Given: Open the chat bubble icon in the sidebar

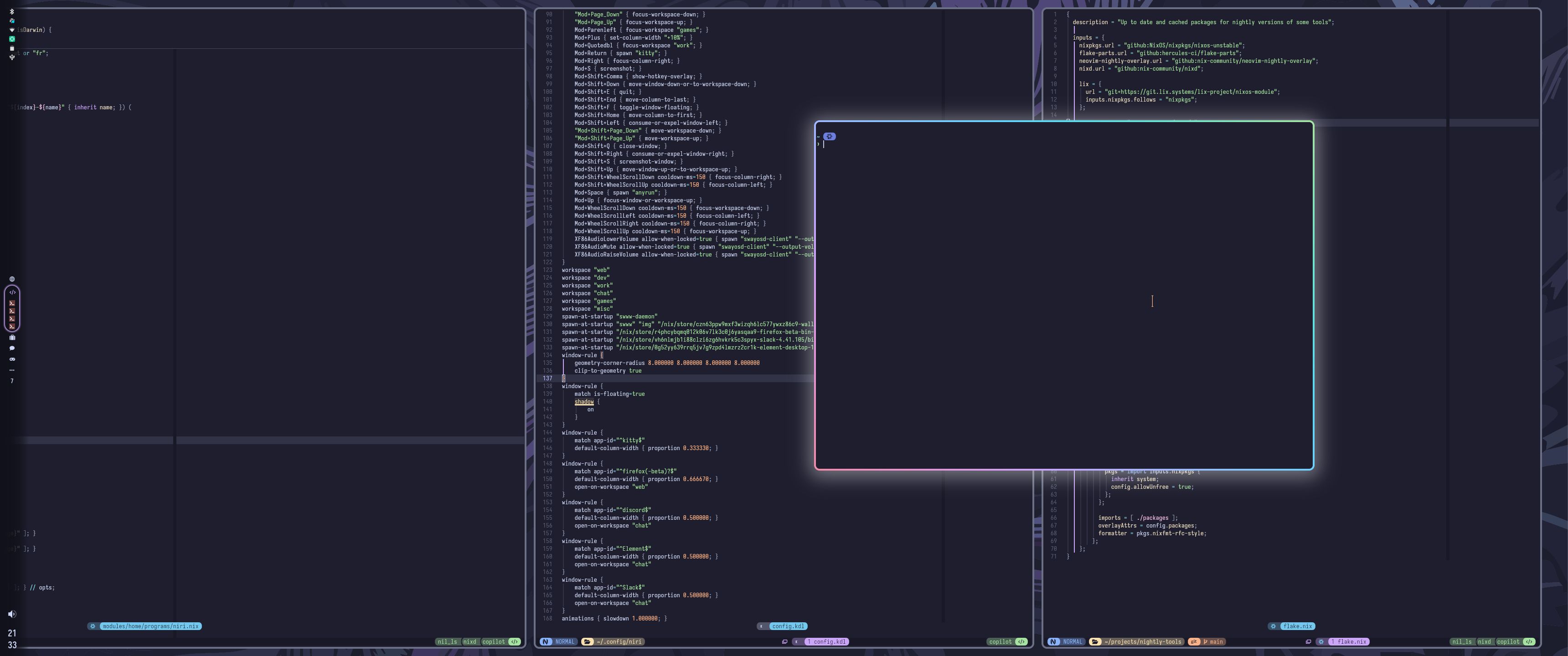Looking at the screenshot, I should click(x=12, y=348).
